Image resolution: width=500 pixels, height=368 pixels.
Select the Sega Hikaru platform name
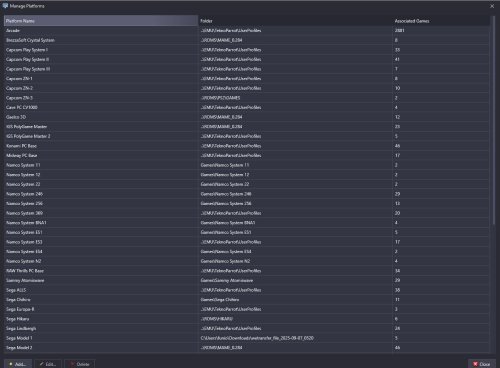tap(17, 319)
